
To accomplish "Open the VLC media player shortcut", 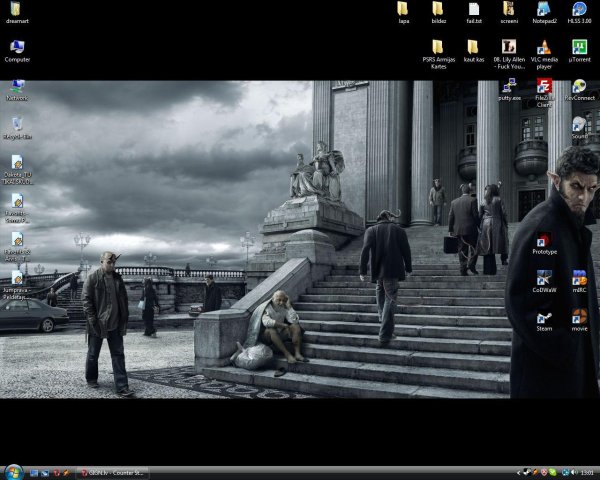I will [543, 47].
